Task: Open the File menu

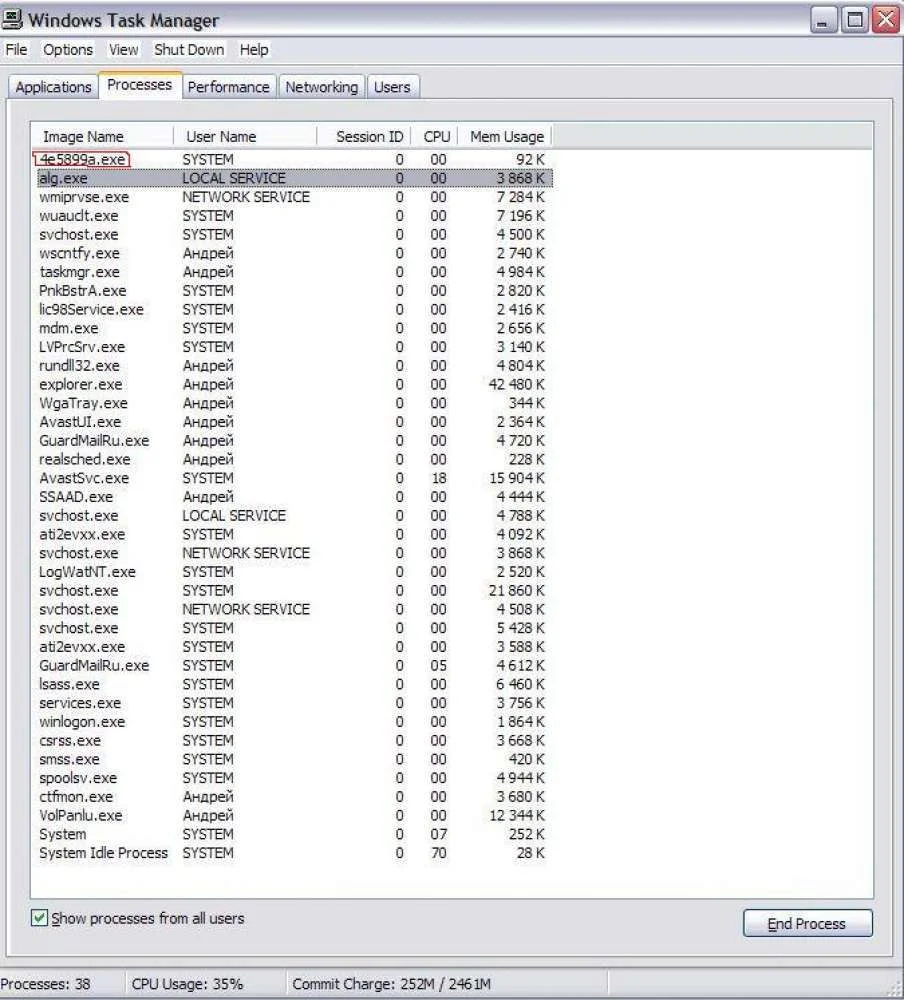Action: (16, 49)
